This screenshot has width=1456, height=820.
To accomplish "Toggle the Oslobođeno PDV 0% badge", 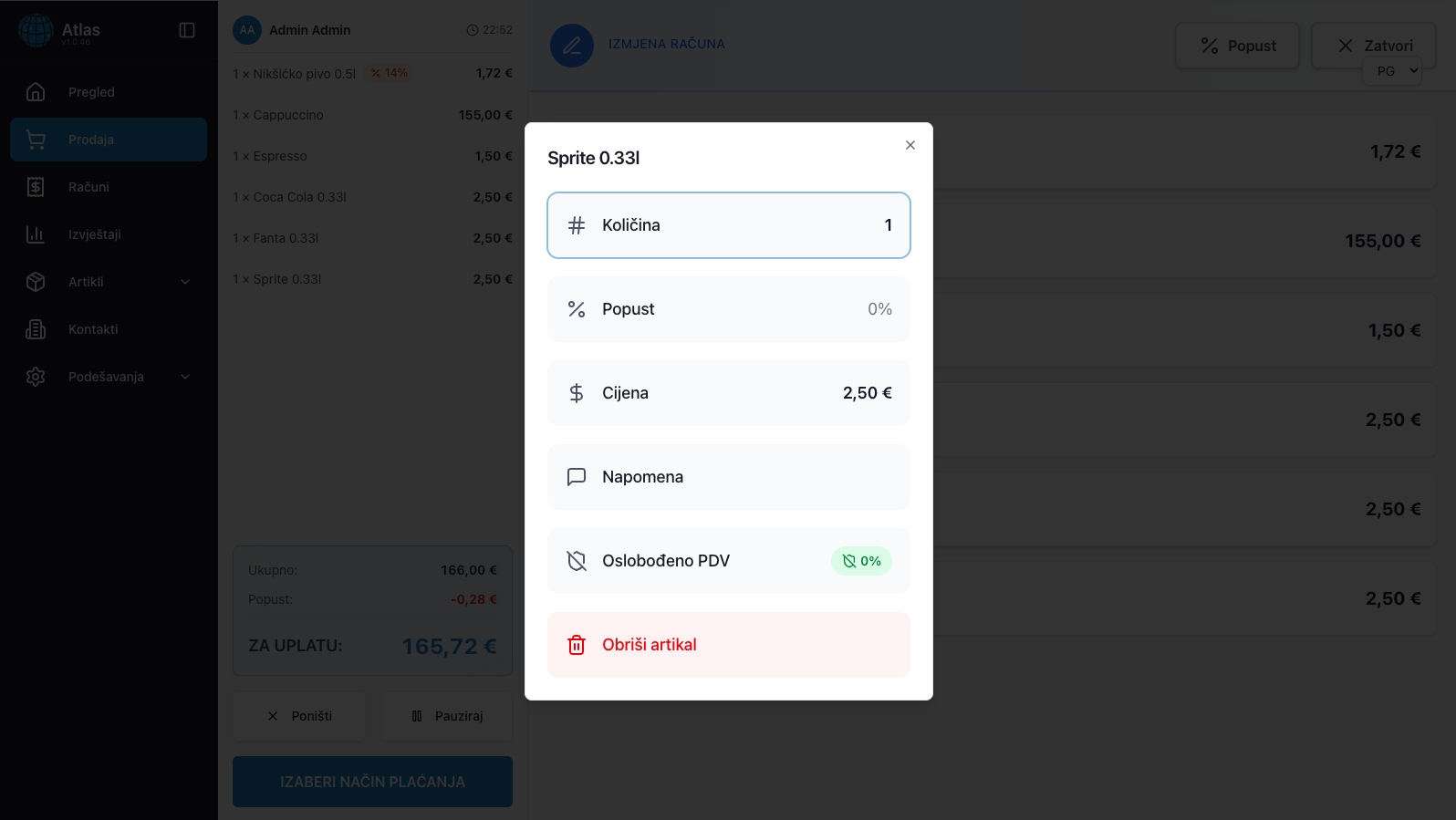I will point(860,561).
